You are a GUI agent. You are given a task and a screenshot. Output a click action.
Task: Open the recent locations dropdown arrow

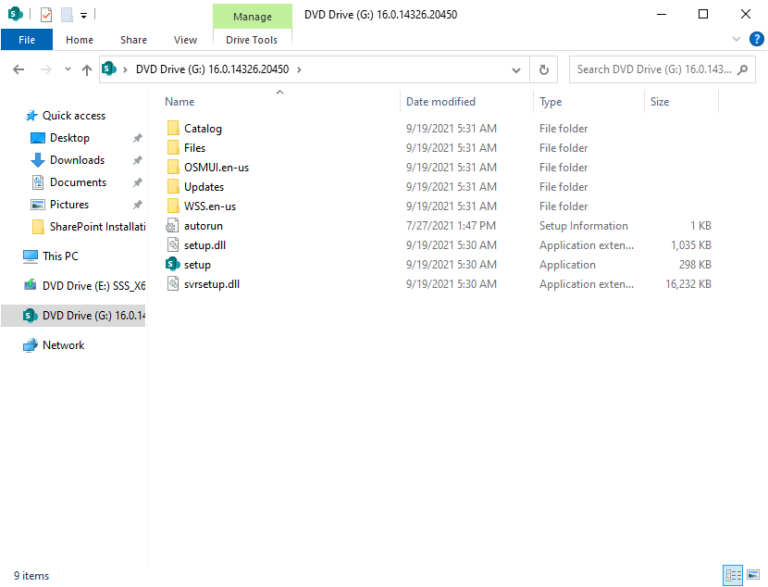(x=68, y=70)
